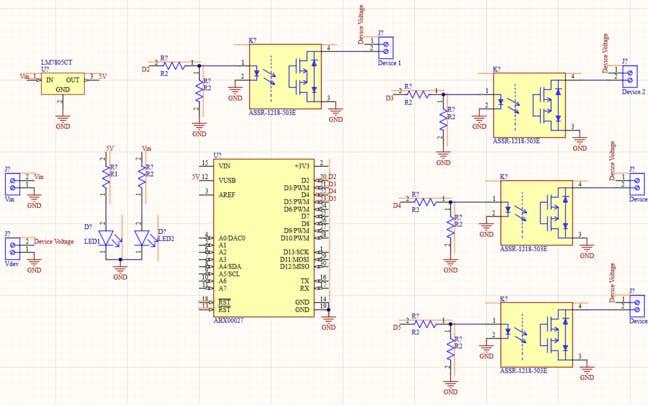Select GND symbol below the ABX00027 ground pins
This screenshot has height=405, width=648.
[329, 322]
